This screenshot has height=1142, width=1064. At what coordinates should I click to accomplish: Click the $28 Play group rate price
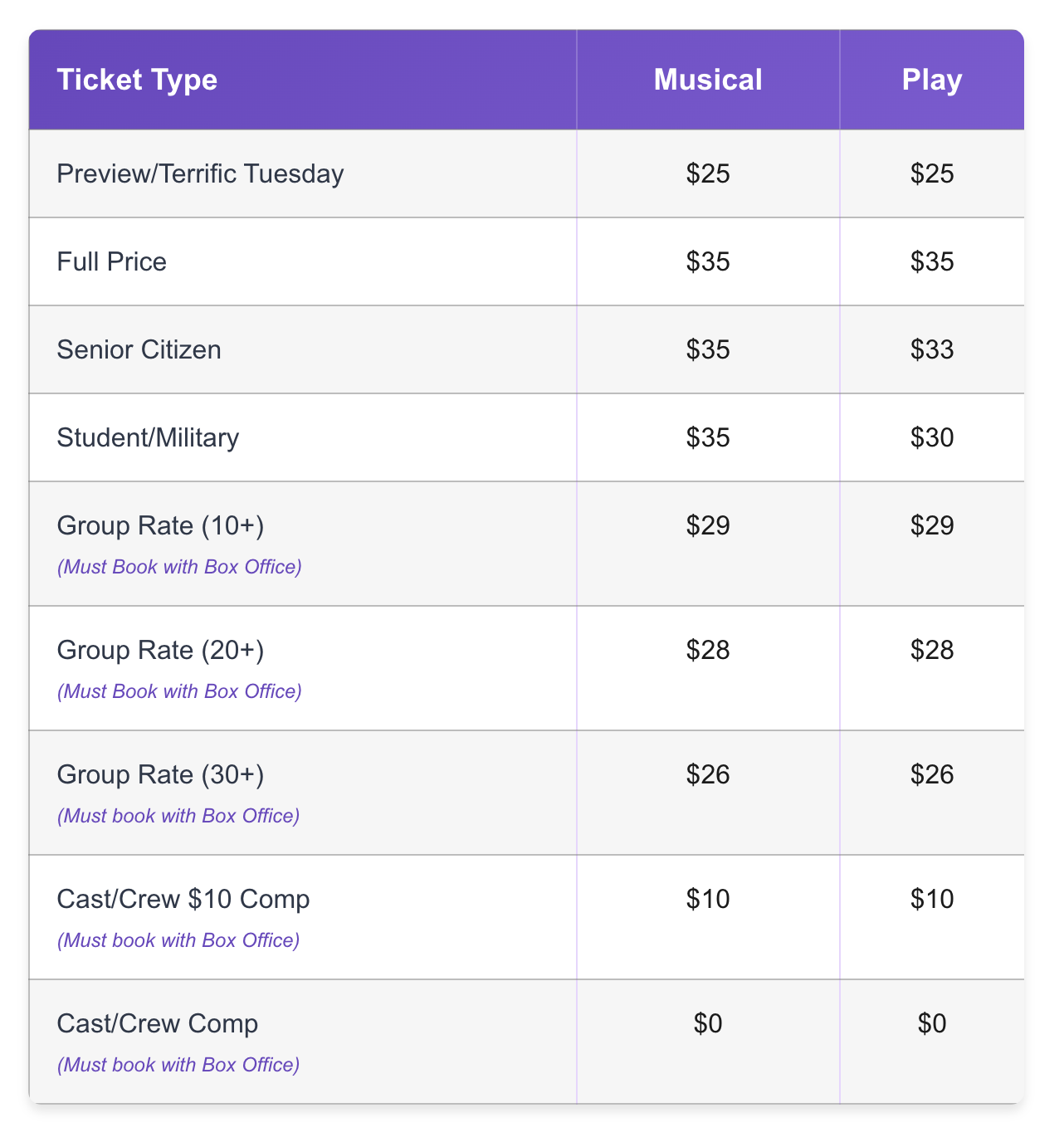click(x=932, y=650)
